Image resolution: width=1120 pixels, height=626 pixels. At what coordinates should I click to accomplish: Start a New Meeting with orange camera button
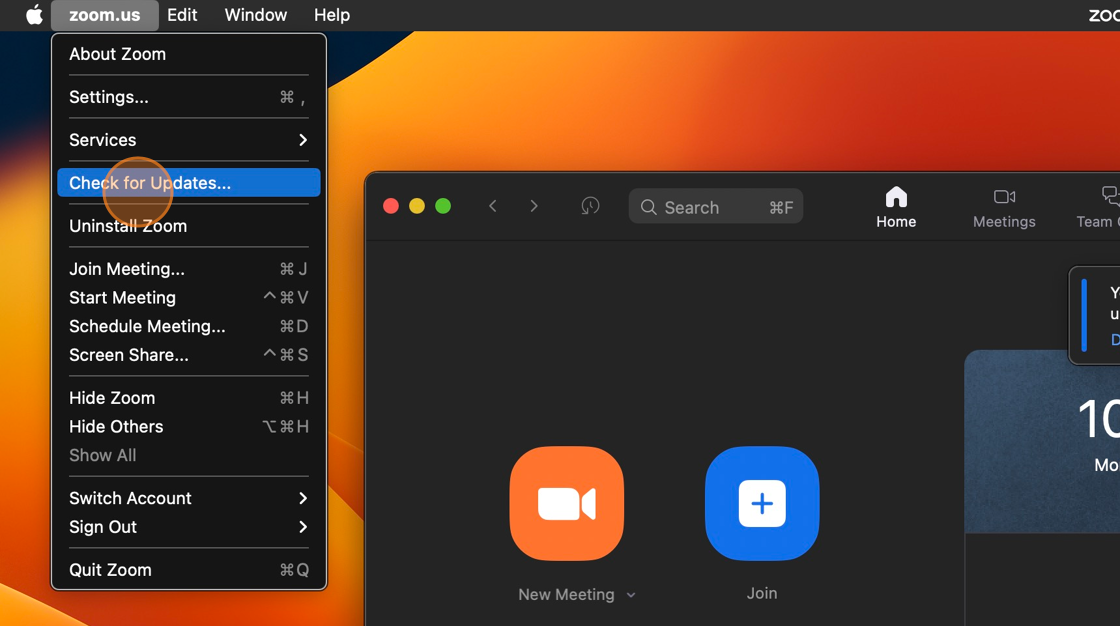566,503
